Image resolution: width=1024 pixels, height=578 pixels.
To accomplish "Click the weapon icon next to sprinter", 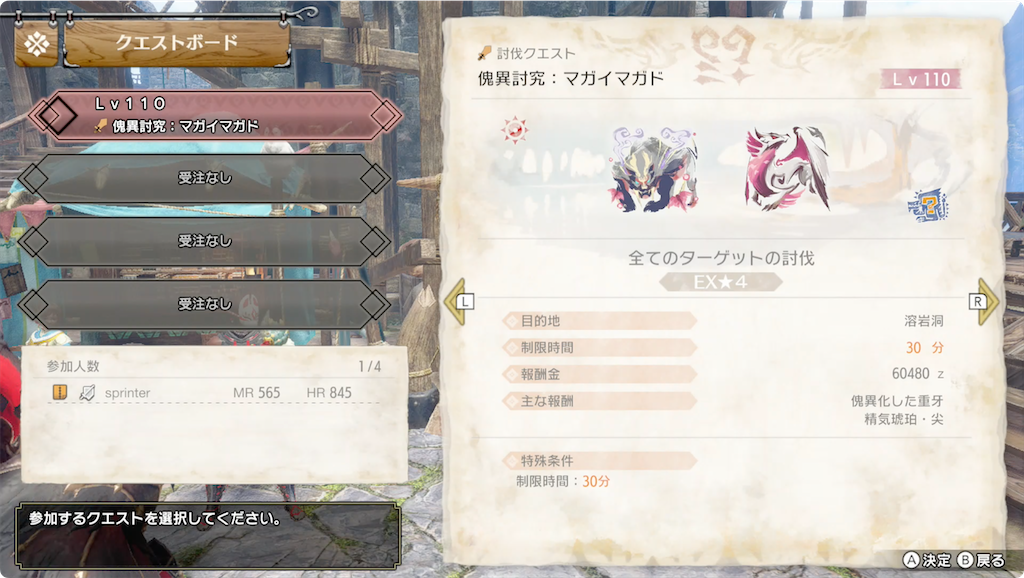I will click(x=87, y=392).
